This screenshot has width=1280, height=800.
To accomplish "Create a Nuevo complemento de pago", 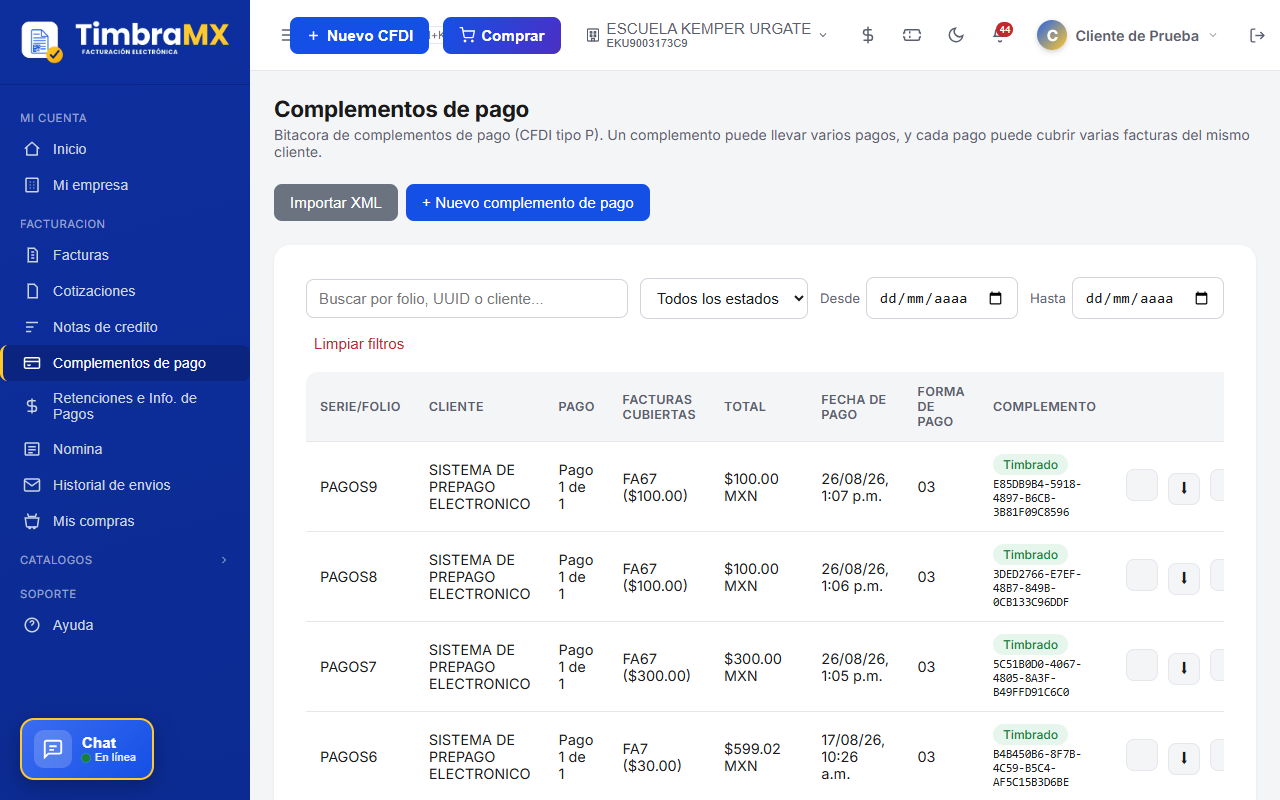I will point(528,202).
